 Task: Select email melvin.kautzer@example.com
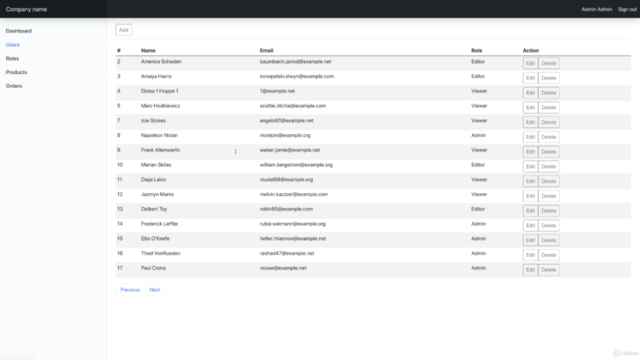click(294, 194)
